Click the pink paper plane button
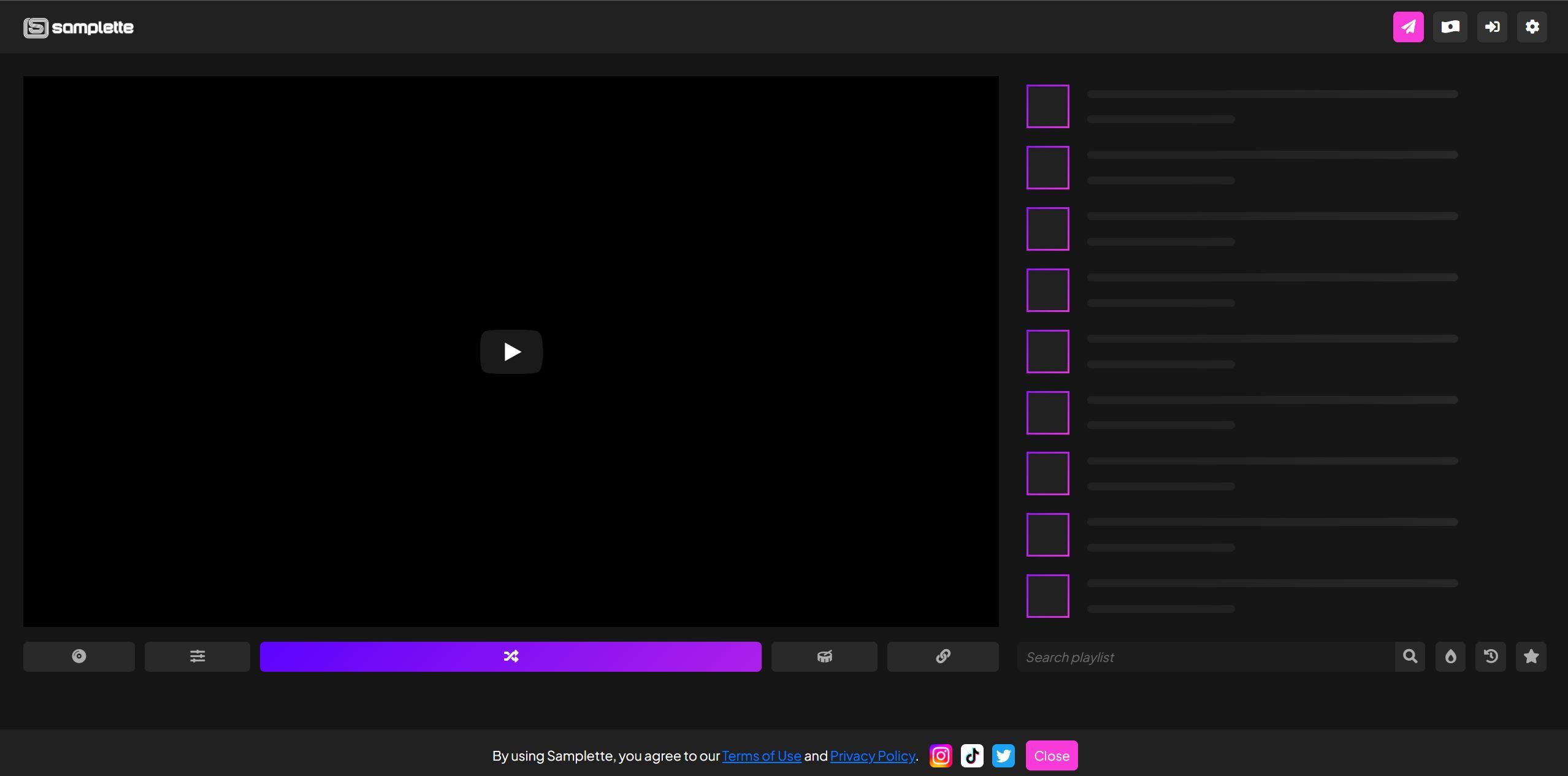 pos(1408,27)
